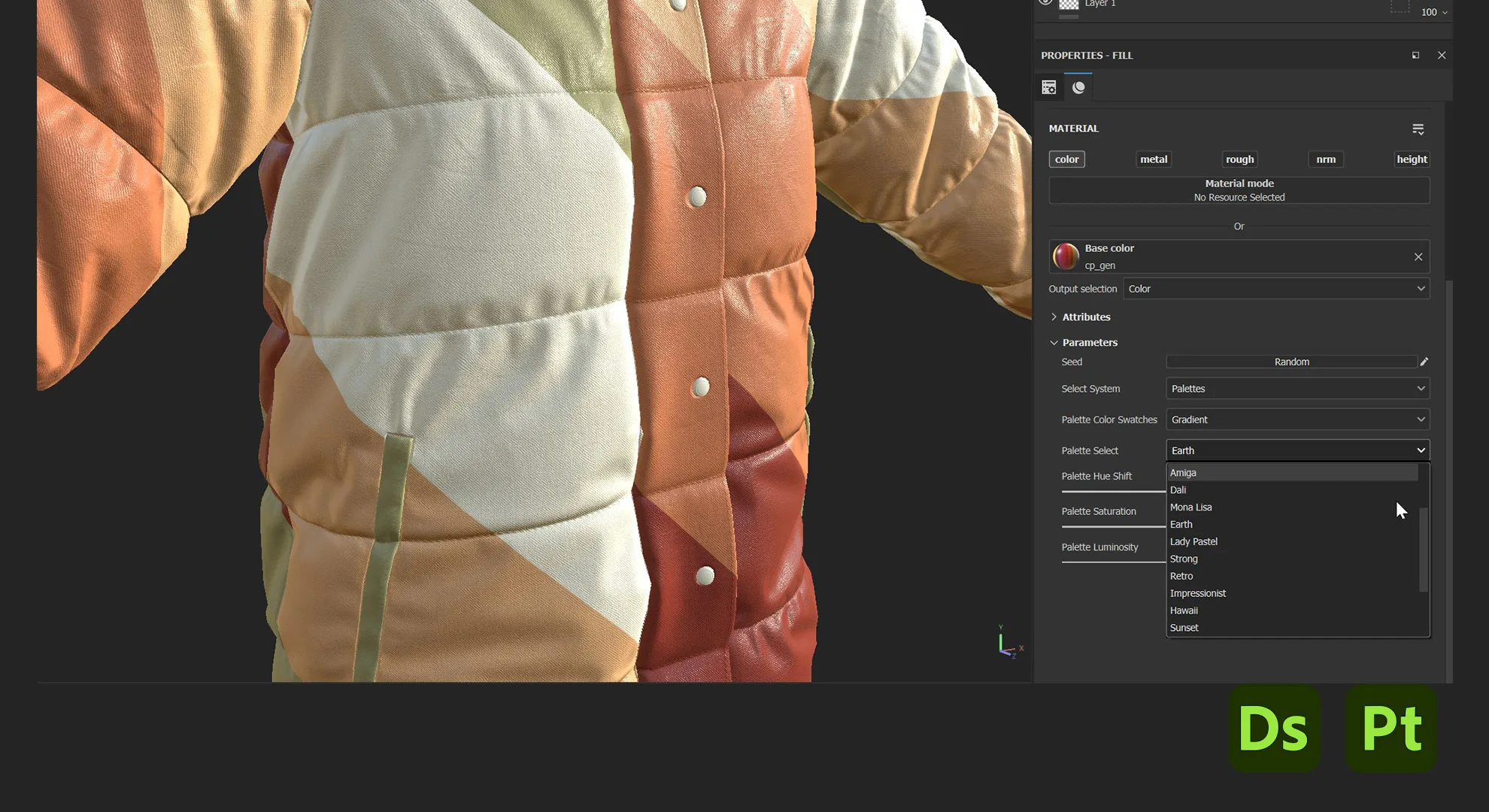Remove the Base color resource with the X
Image resolution: width=1489 pixels, height=812 pixels.
click(x=1418, y=256)
